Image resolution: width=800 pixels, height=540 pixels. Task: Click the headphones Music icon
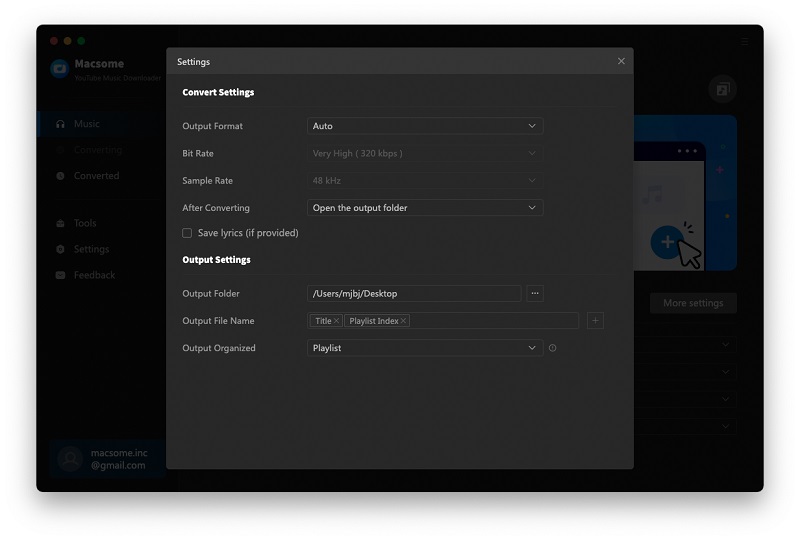(x=60, y=124)
